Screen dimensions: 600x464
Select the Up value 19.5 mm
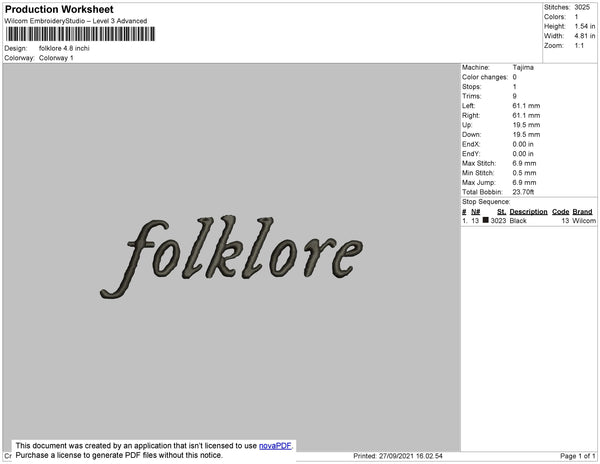[526, 125]
